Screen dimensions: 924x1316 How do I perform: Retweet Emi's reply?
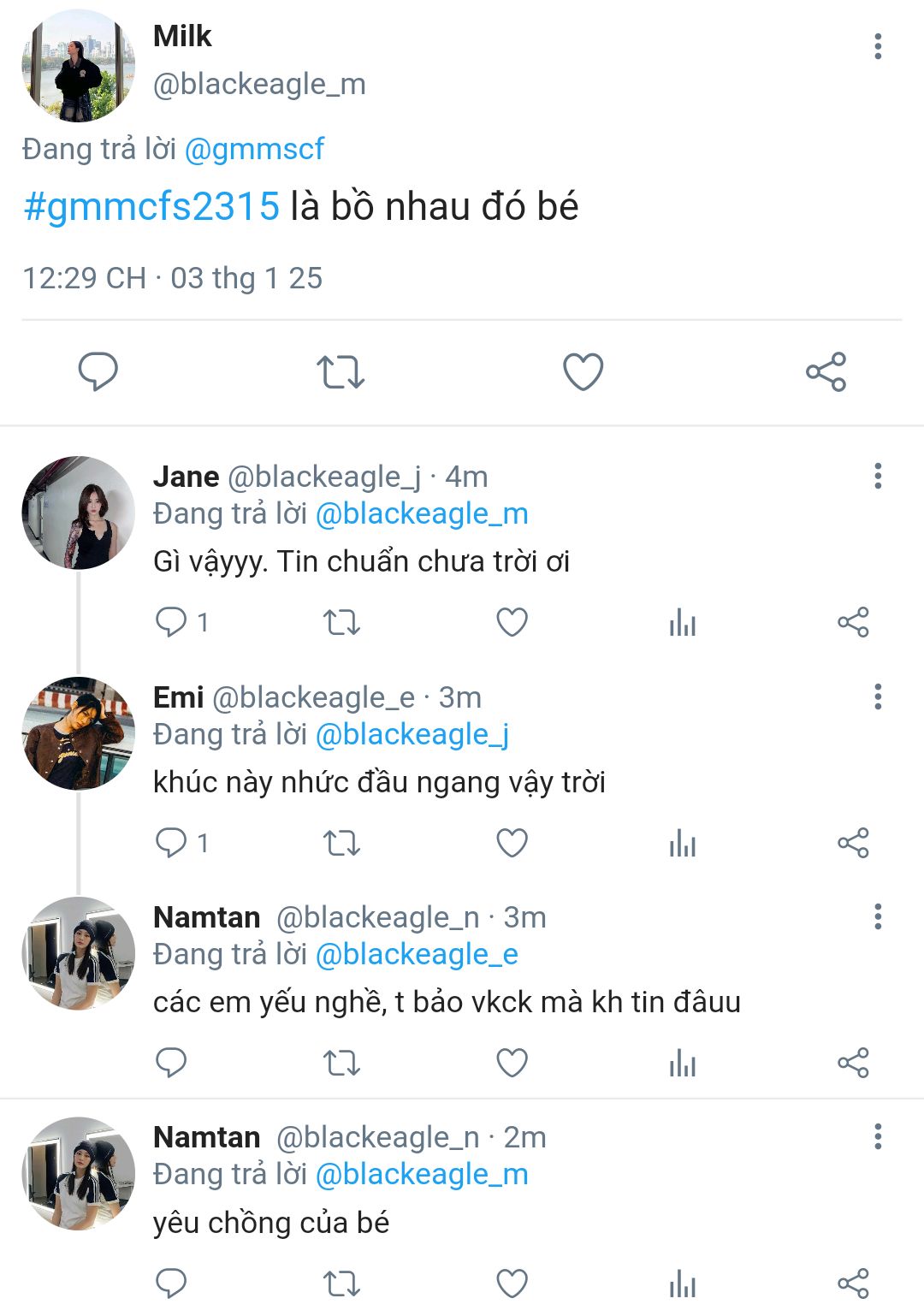point(341,843)
